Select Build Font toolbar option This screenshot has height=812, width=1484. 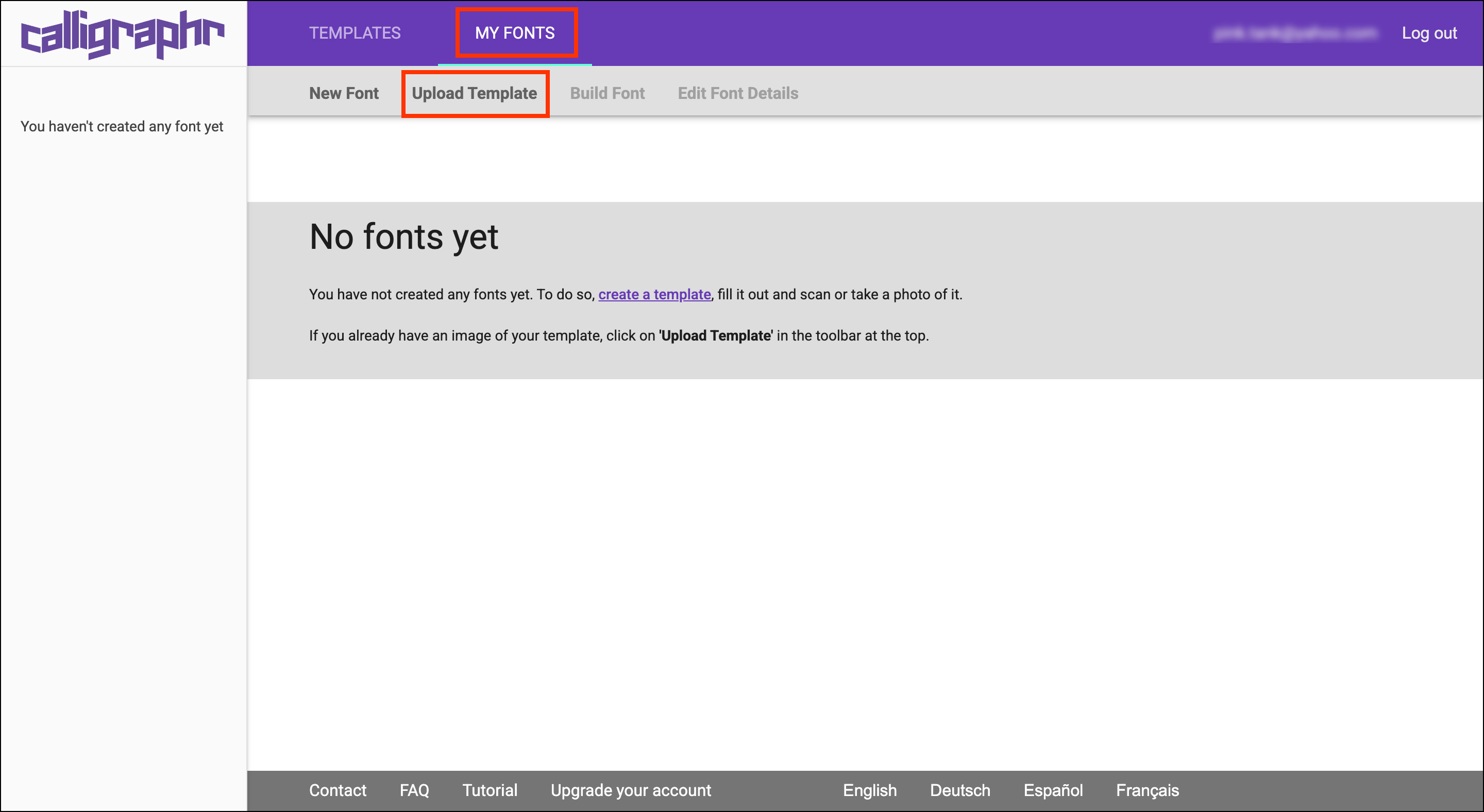point(607,93)
